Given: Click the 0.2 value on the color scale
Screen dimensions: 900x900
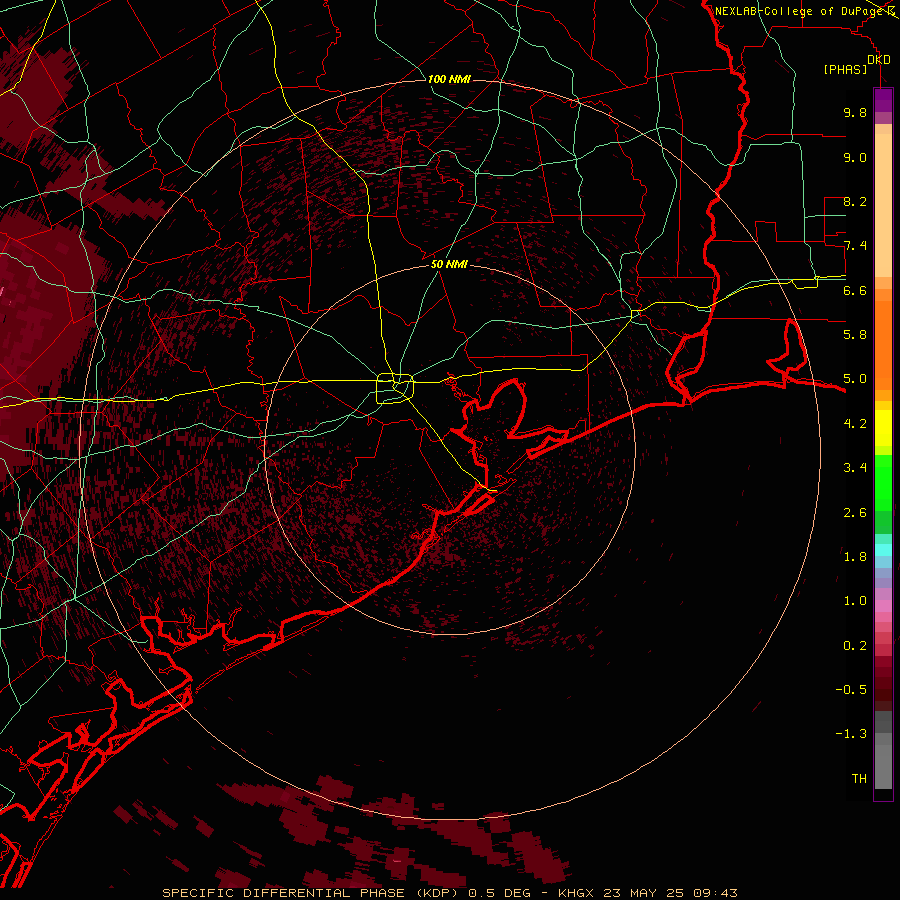Looking at the screenshot, I should click(x=855, y=646).
